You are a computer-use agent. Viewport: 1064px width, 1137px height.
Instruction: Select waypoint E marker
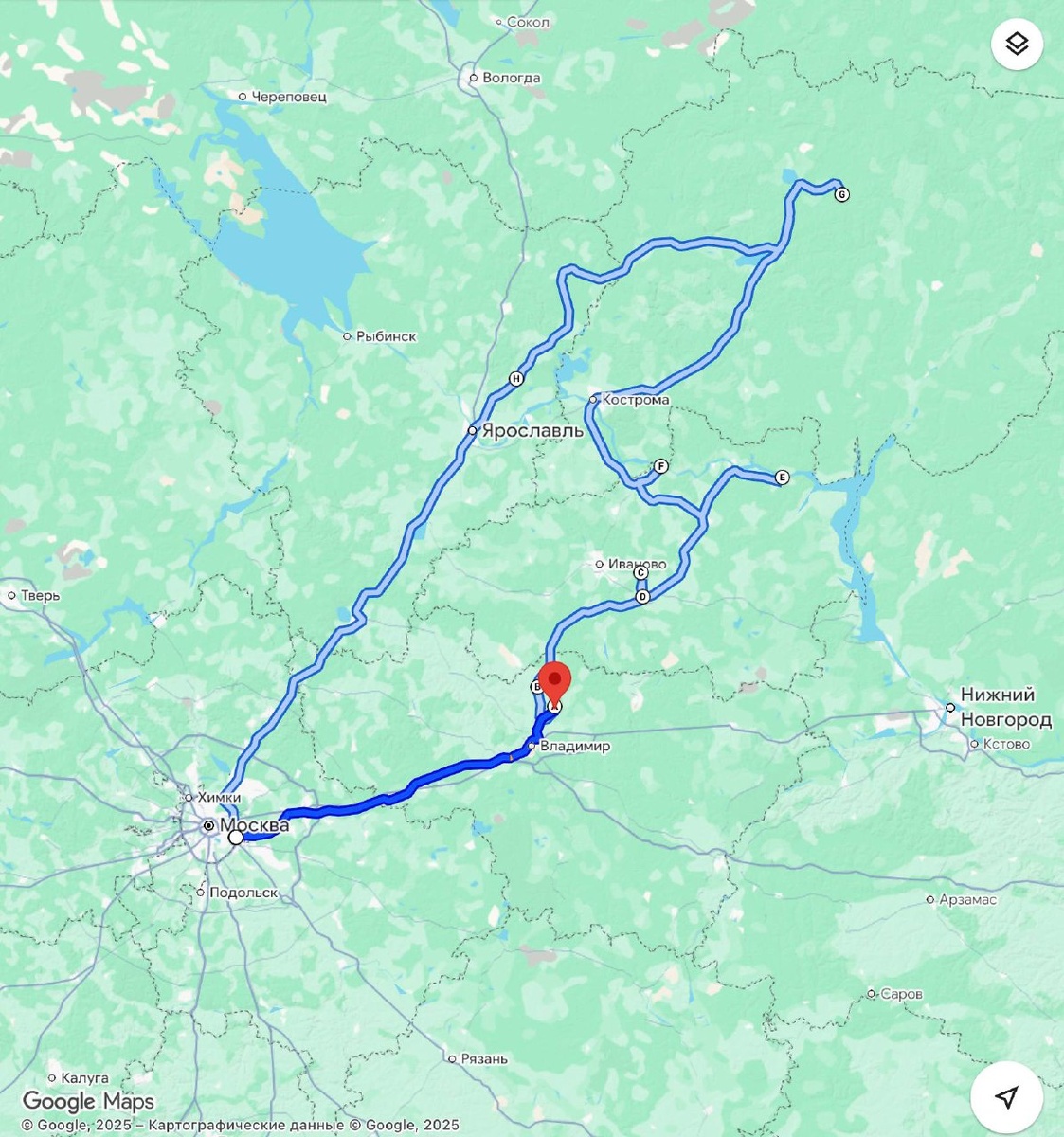coord(782,478)
